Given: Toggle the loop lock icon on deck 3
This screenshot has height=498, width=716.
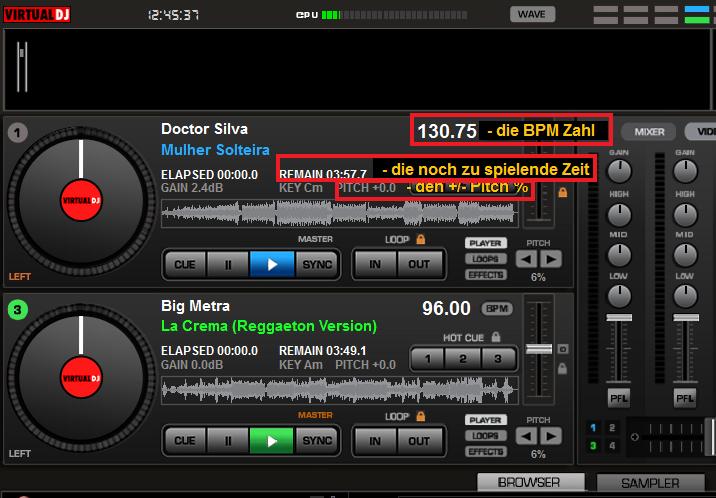Looking at the screenshot, I should 421,416.
